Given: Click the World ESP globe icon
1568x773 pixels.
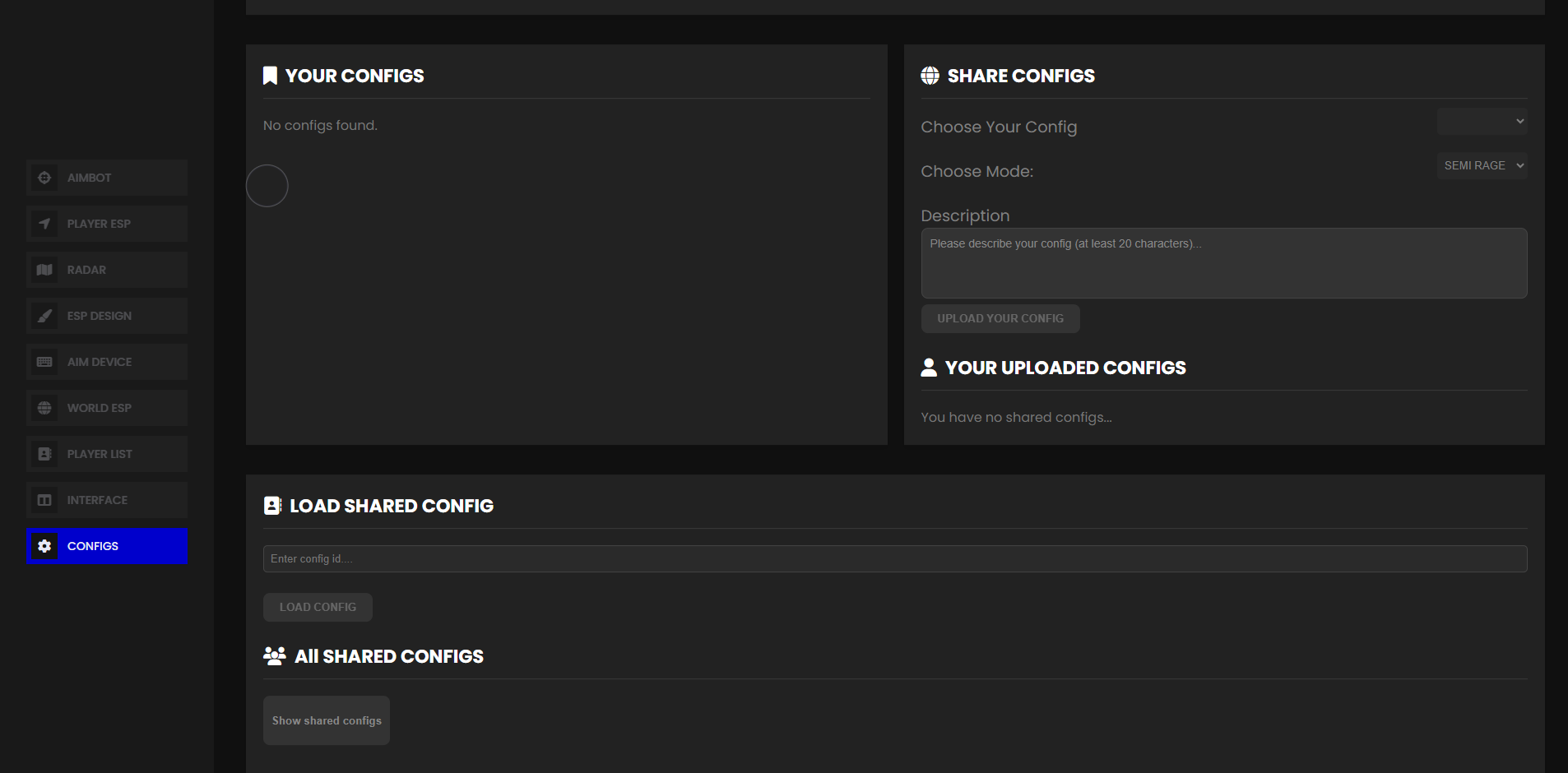Looking at the screenshot, I should coord(44,408).
